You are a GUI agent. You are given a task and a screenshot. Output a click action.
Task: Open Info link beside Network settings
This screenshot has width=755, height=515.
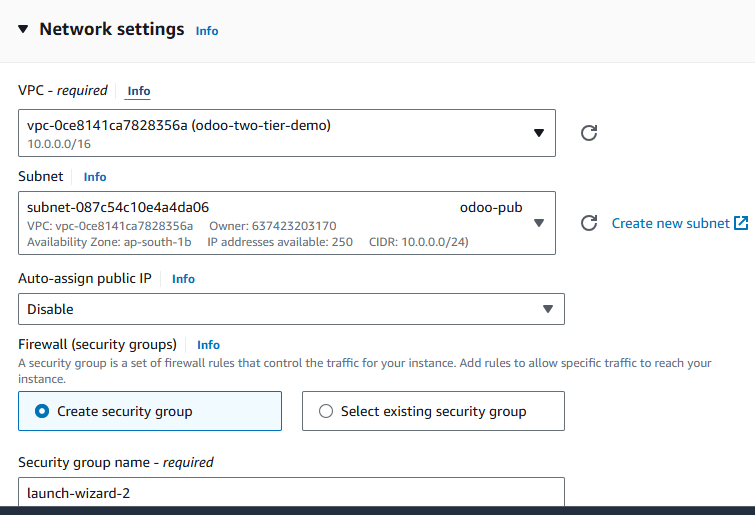click(207, 31)
